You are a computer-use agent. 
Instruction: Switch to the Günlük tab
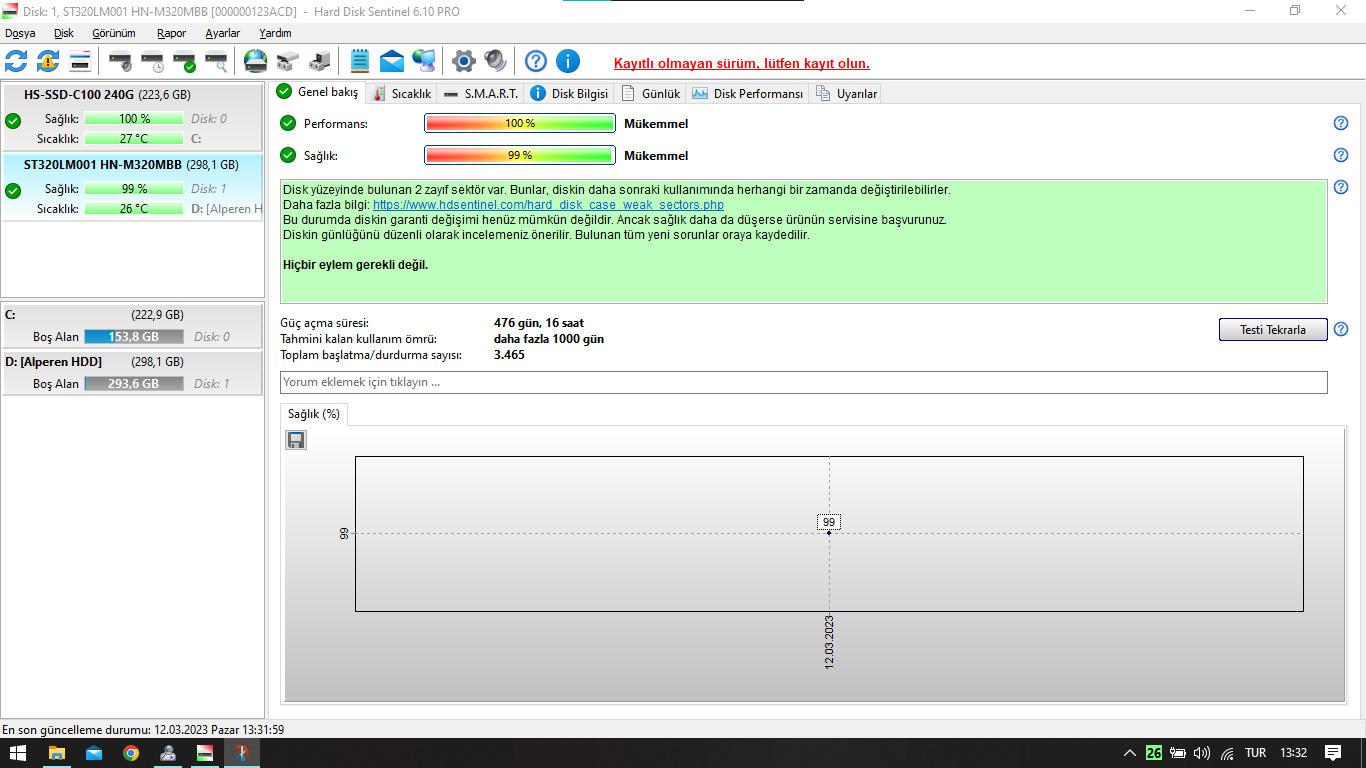[x=650, y=94]
